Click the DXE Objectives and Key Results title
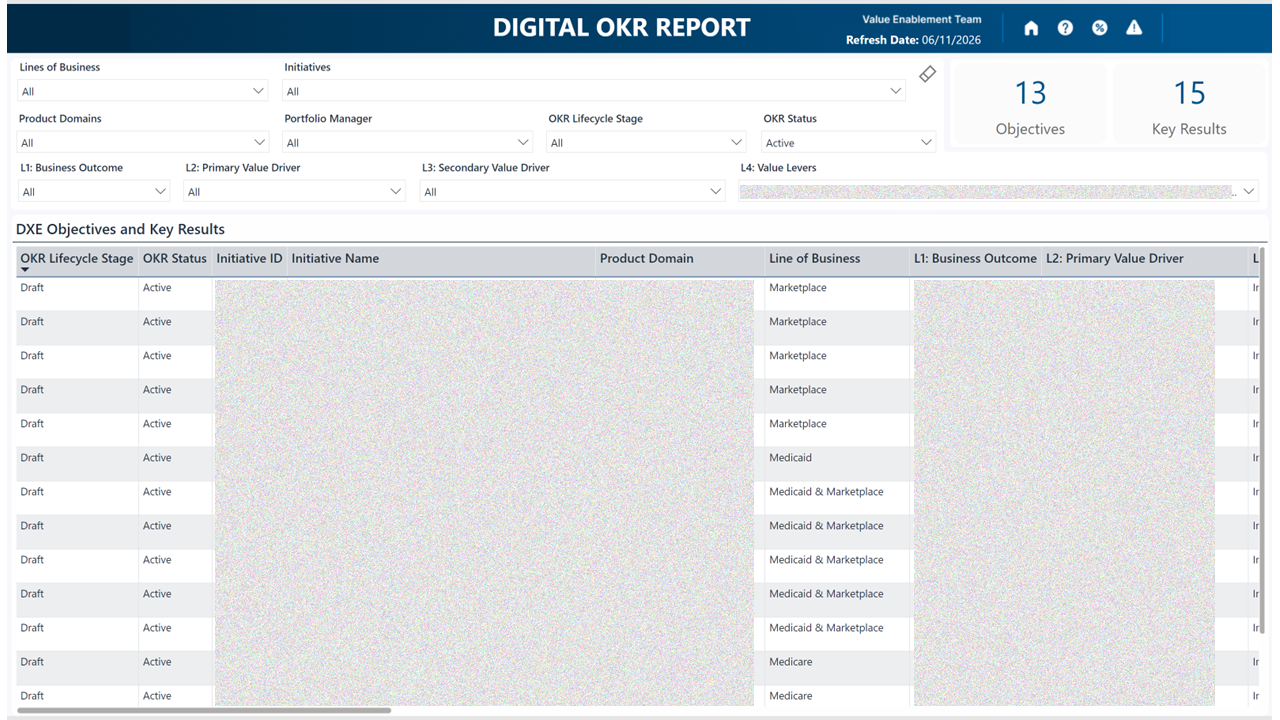The height and width of the screenshot is (720, 1280). 120,229
